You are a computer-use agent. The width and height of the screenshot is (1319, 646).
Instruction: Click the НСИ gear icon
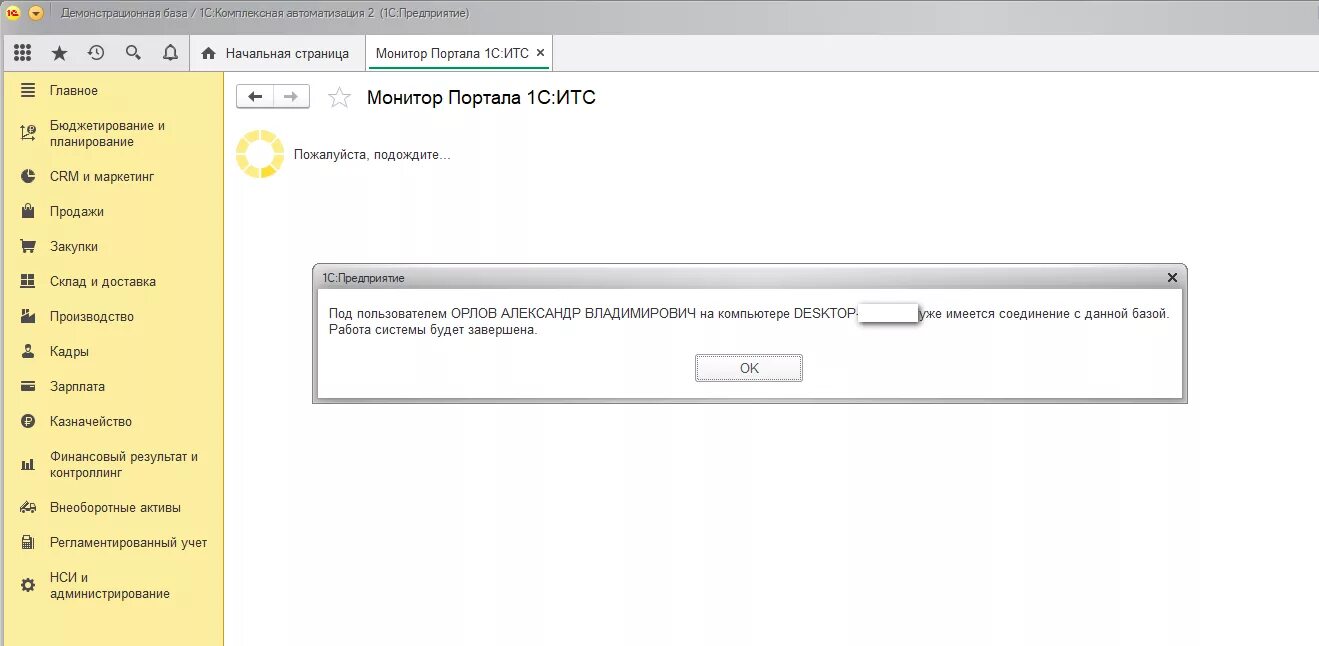[28, 585]
